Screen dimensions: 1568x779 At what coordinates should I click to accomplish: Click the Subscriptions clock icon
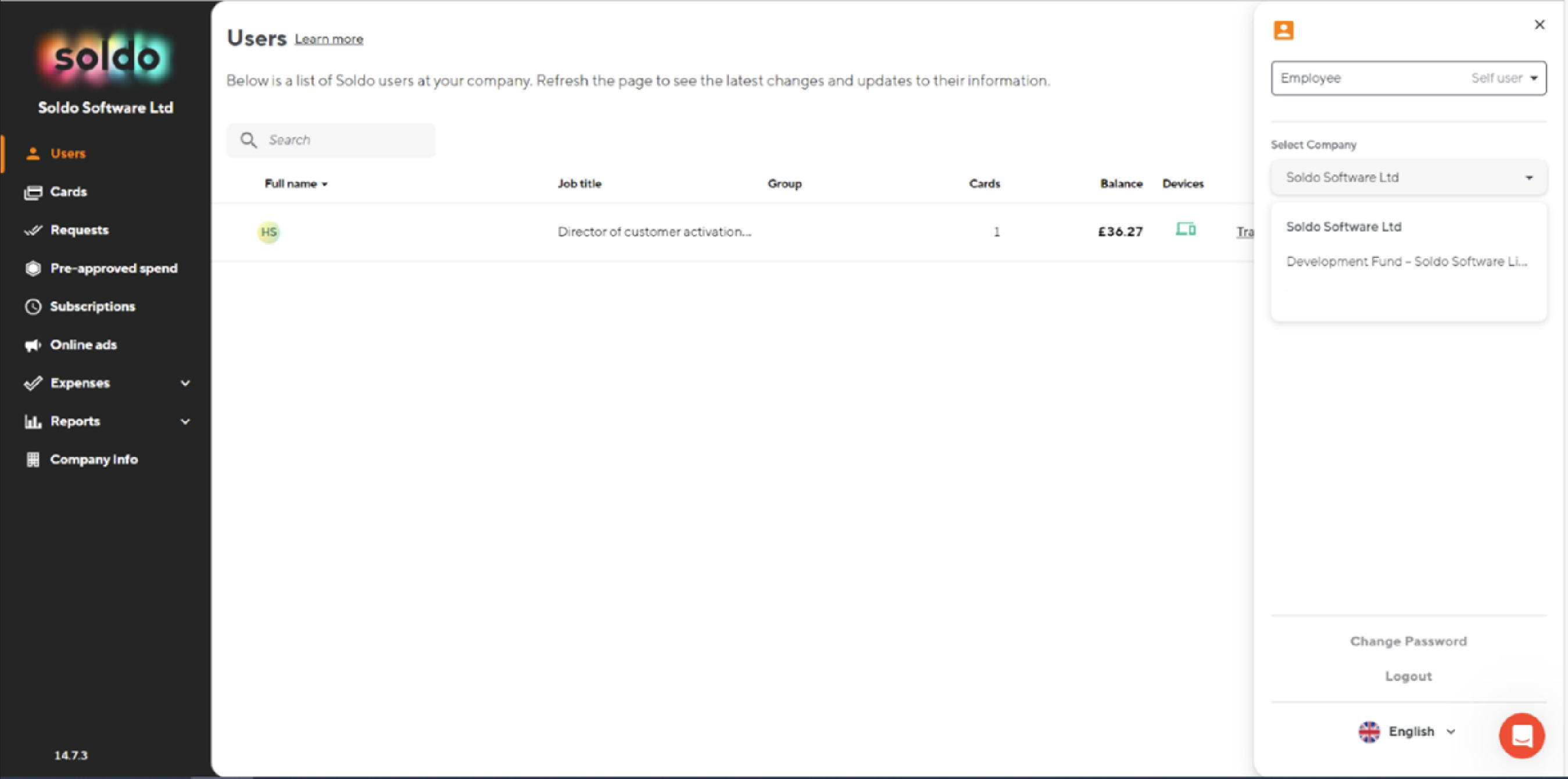[x=33, y=307]
